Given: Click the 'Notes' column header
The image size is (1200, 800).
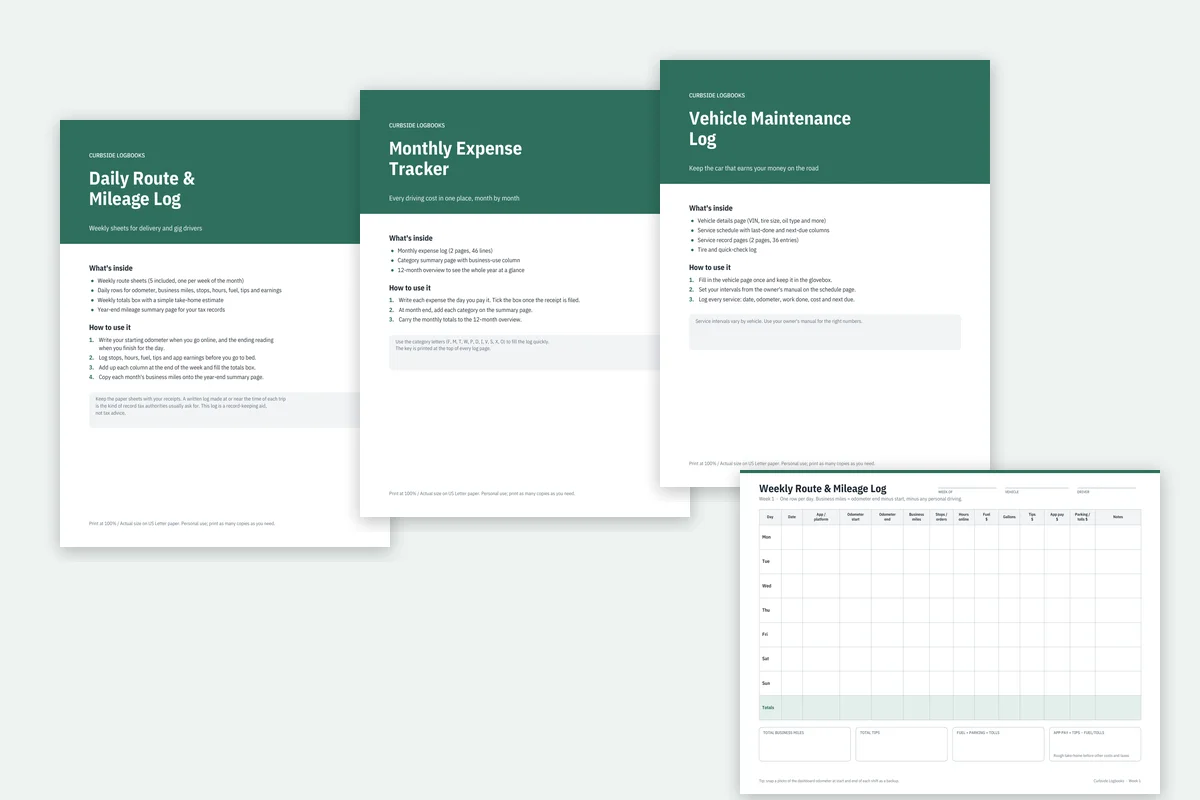Looking at the screenshot, I should (x=1117, y=517).
